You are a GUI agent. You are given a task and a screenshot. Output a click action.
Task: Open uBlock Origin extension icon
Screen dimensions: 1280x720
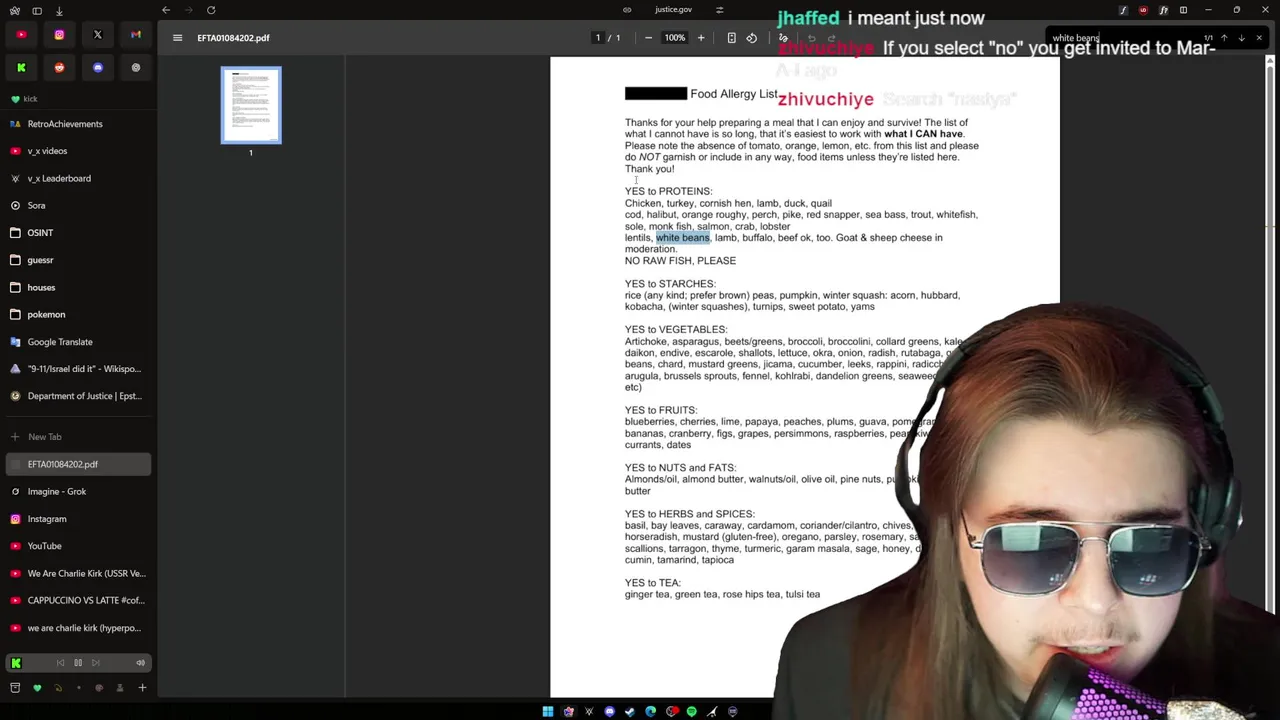pyautogui.click(x=1143, y=10)
